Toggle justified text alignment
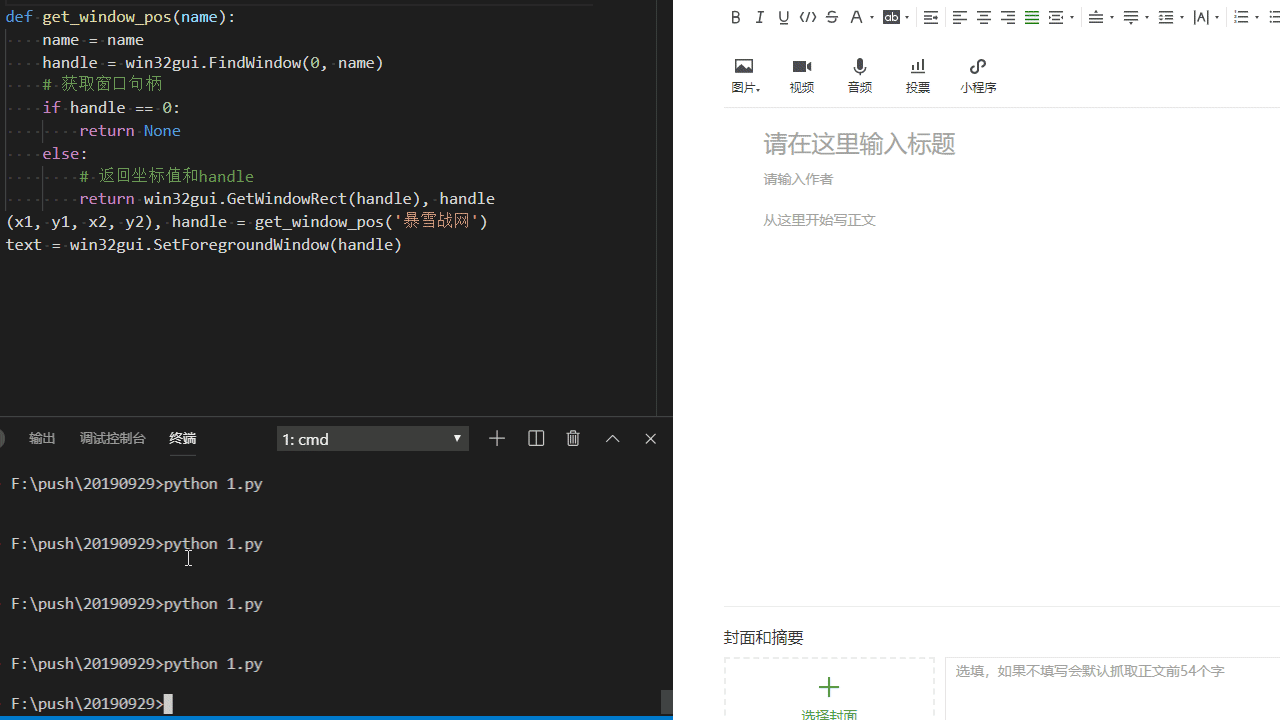Image resolution: width=1280 pixels, height=720 pixels. 1031,17
